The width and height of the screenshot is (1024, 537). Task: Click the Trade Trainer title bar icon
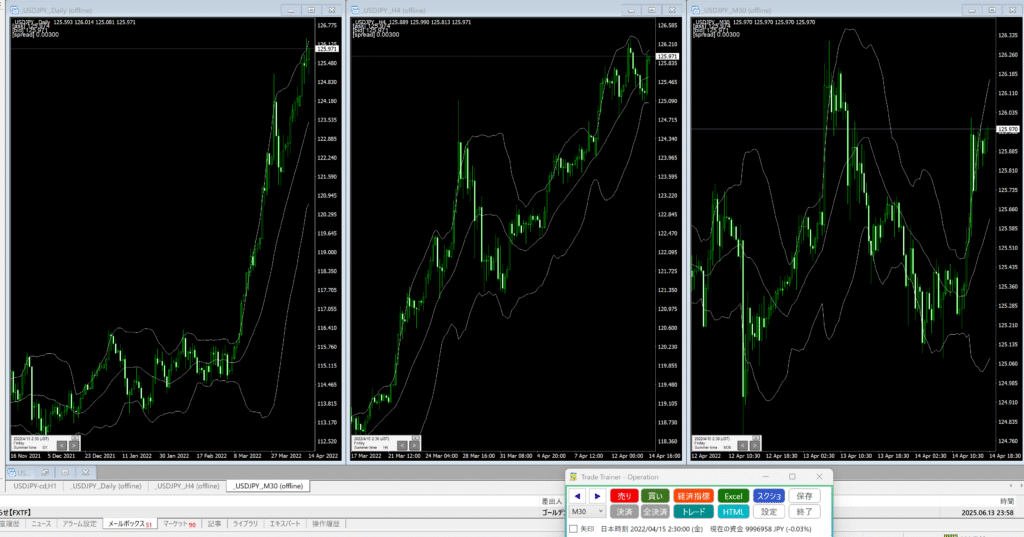[x=573, y=477]
